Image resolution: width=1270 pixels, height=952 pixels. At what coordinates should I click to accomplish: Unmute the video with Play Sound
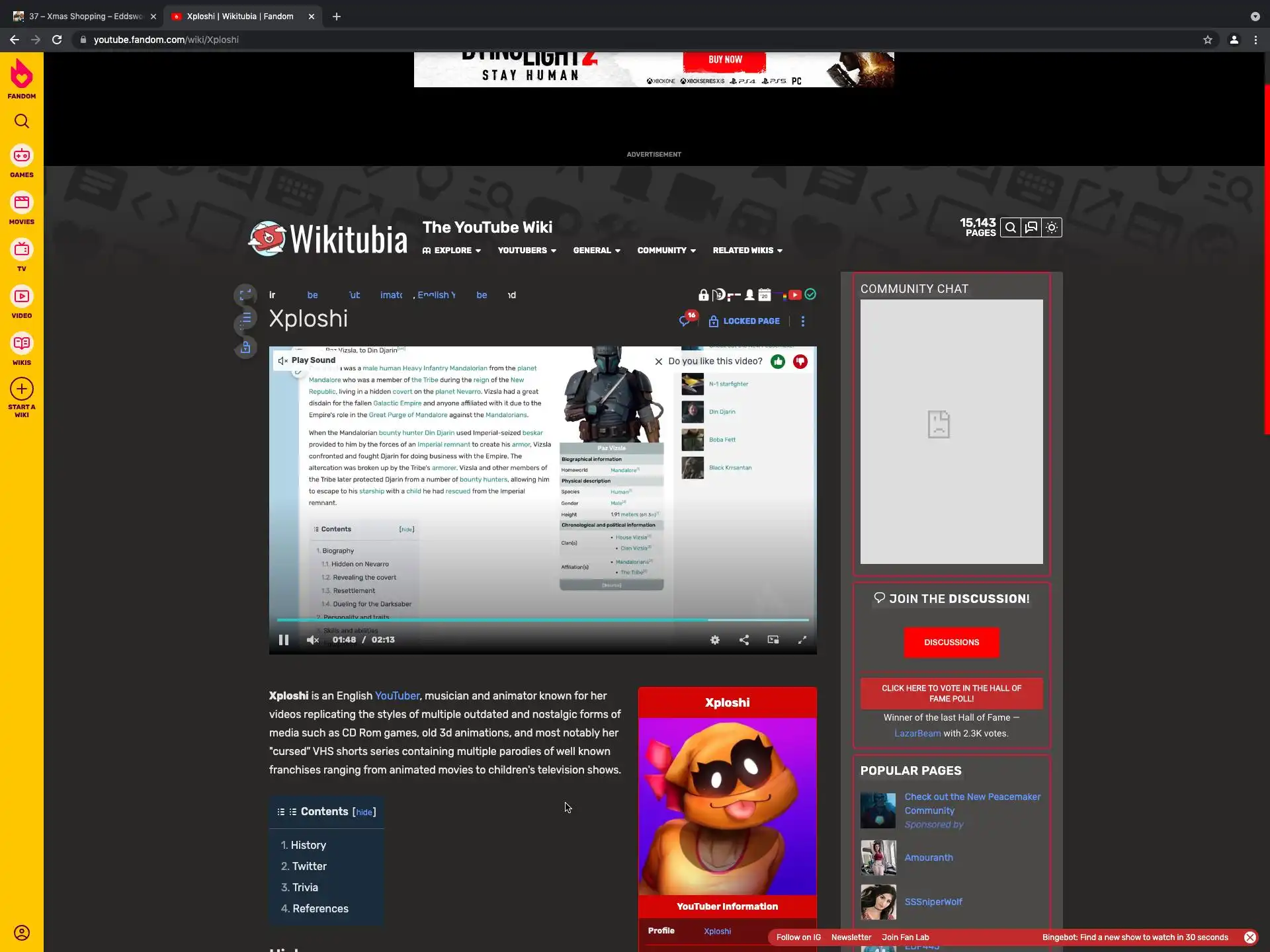click(x=308, y=360)
